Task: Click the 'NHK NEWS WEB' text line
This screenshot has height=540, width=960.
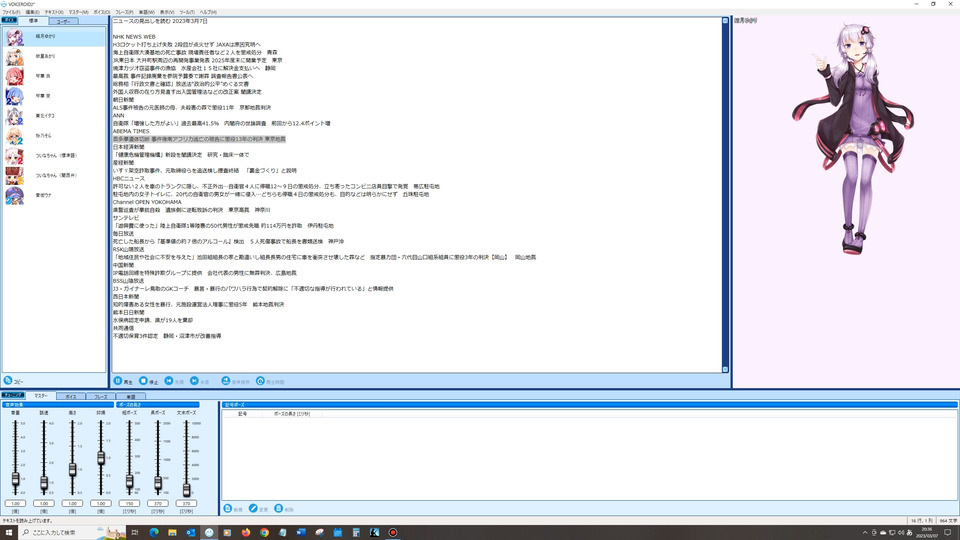Action: (x=134, y=37)
